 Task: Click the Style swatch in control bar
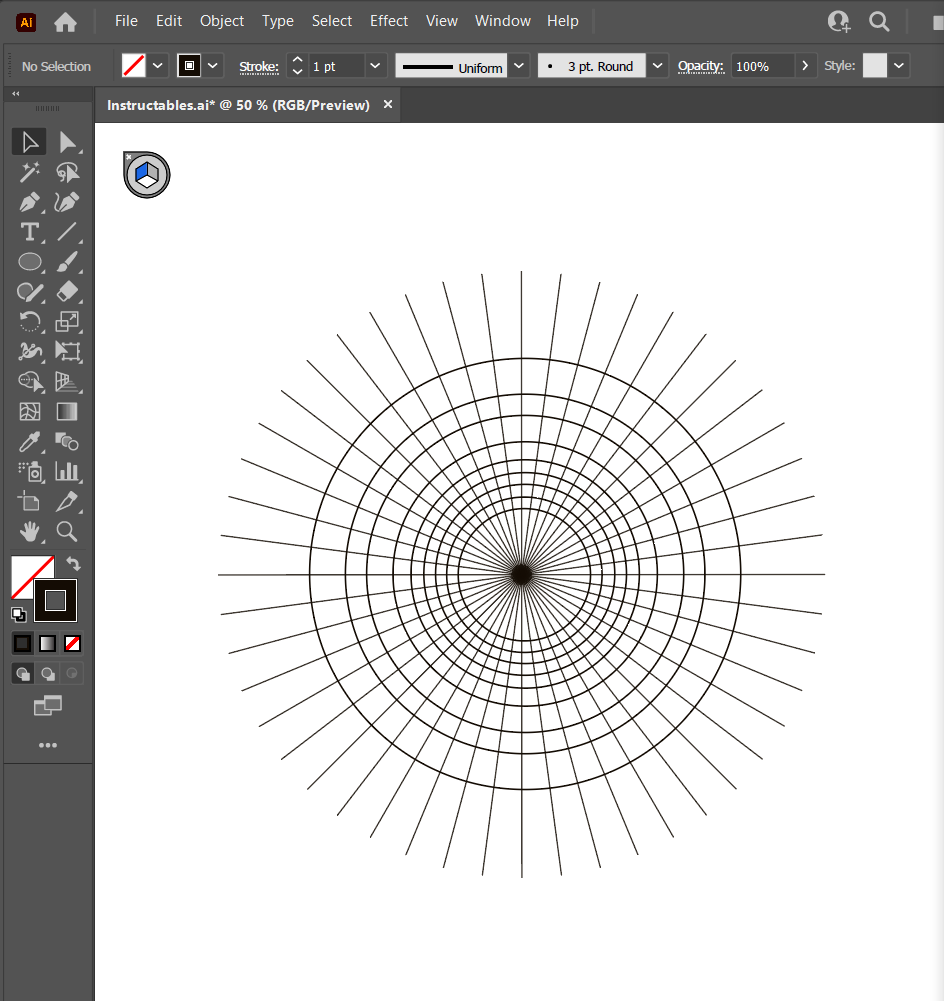pyautogui.click(x=875, y=66)
